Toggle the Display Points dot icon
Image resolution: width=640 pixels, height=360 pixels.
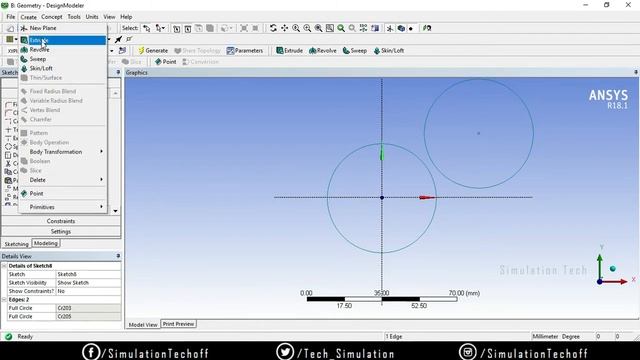tap(411, 29)
